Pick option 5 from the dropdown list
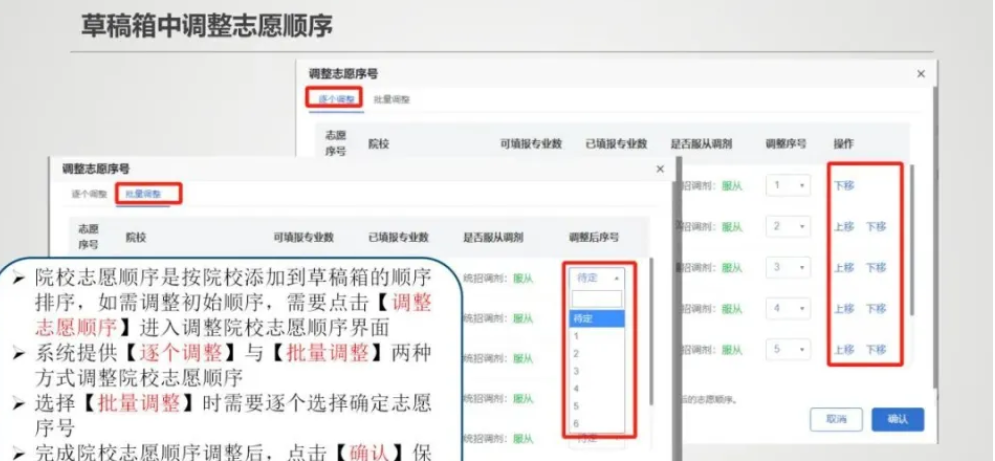 [577, 406]
